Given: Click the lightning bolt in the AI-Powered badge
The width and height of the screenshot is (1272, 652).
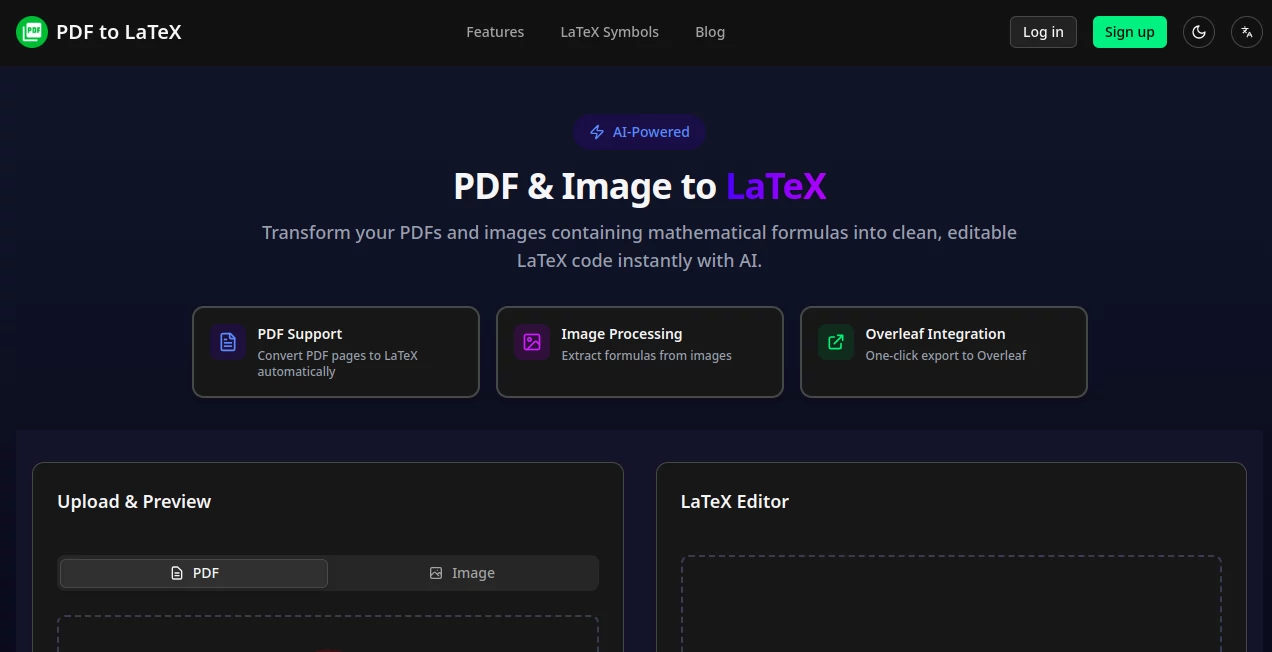Looking at the screenshot, I should [597, 132].
